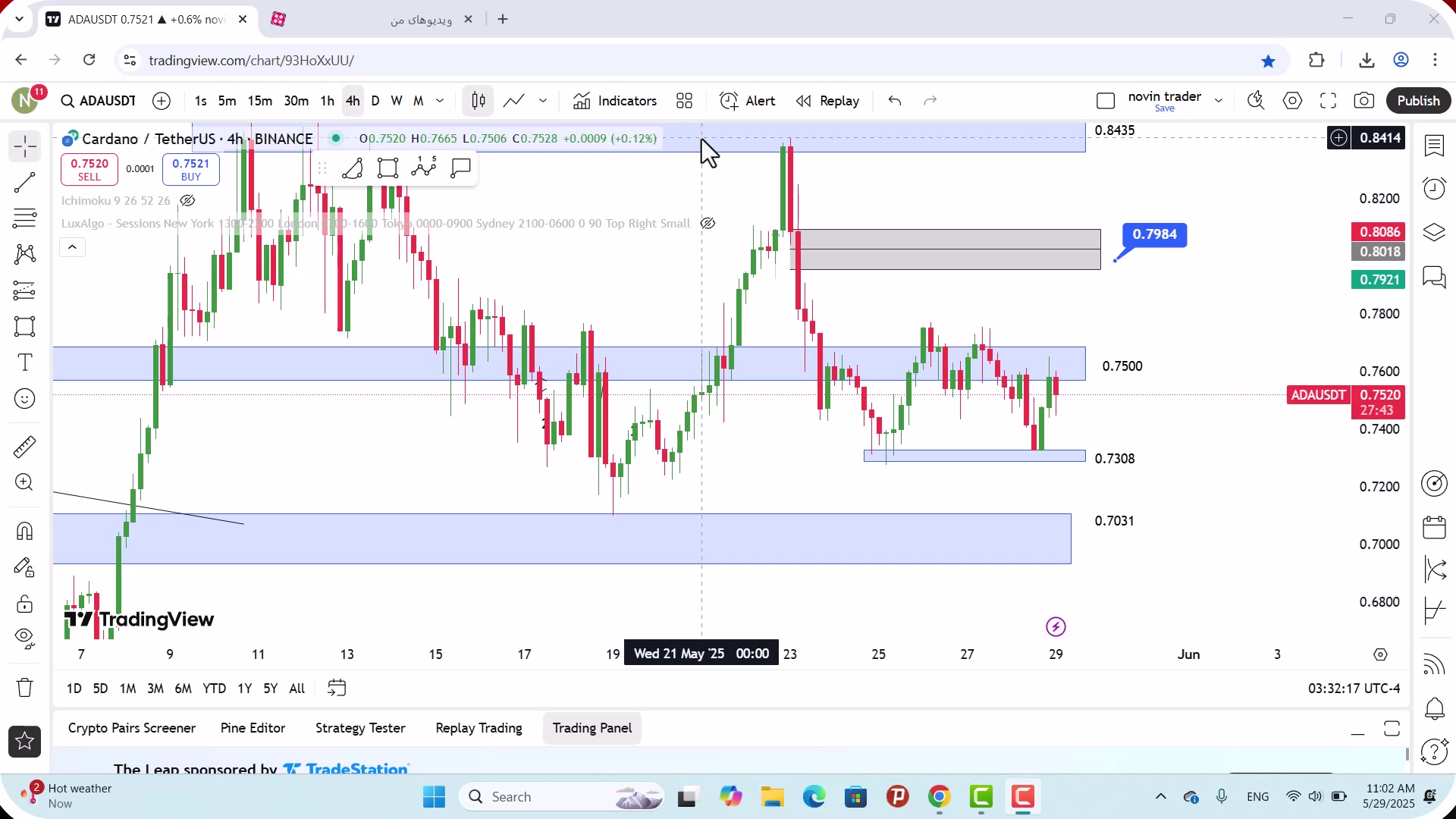The height and width of the screenshot is (819, 1456).
Task: Open the go-to-date calendar picker
Action: click(337, 689)
